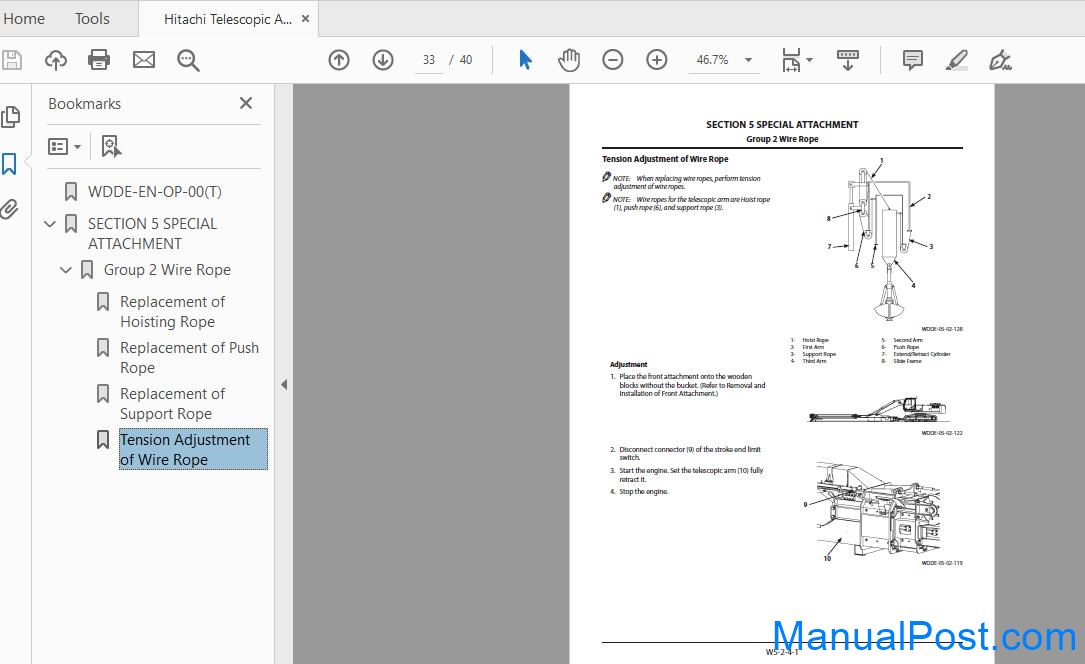Send file by email icon
This screenshot has height=664, width=1085.
click(144, 60)
